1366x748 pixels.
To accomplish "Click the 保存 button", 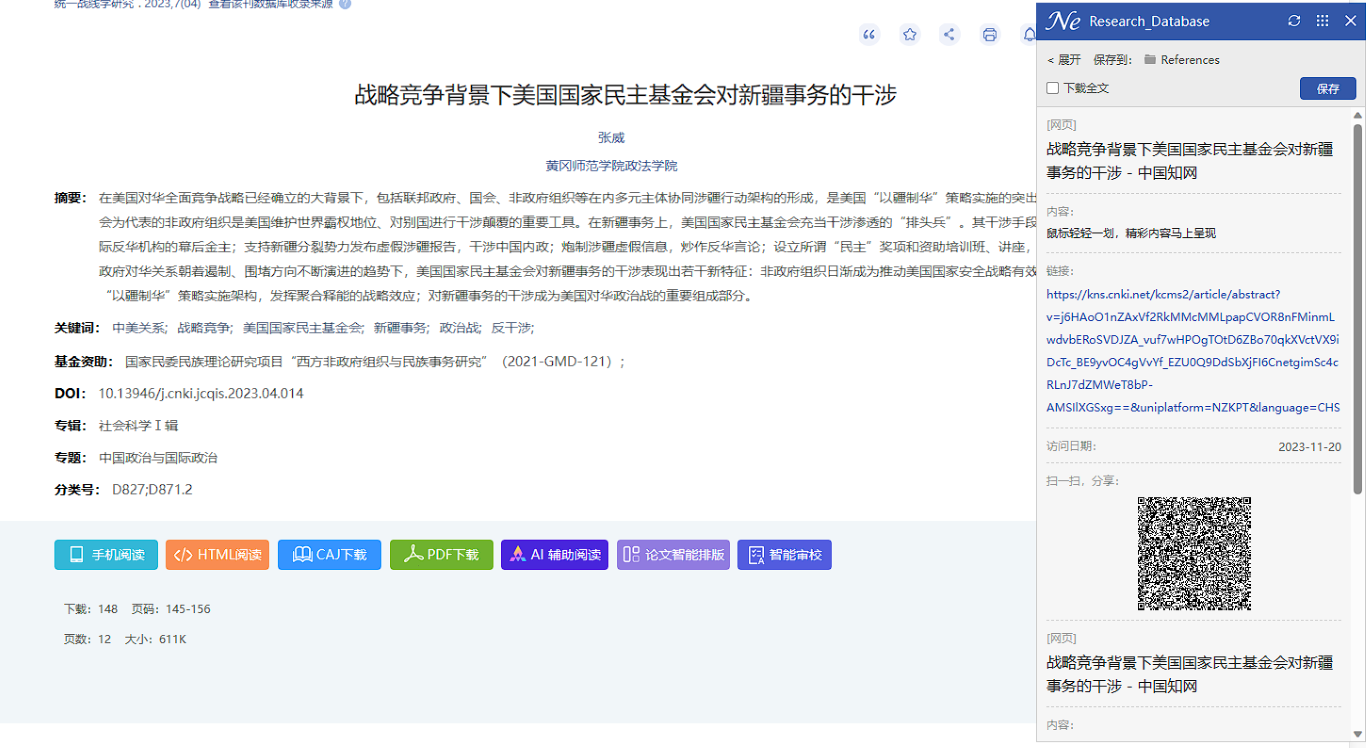I will coord(1328,88).
